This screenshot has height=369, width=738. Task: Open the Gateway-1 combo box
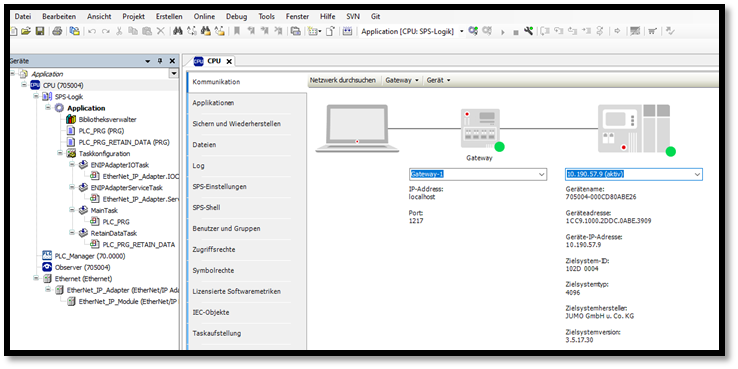coord(478,174)
